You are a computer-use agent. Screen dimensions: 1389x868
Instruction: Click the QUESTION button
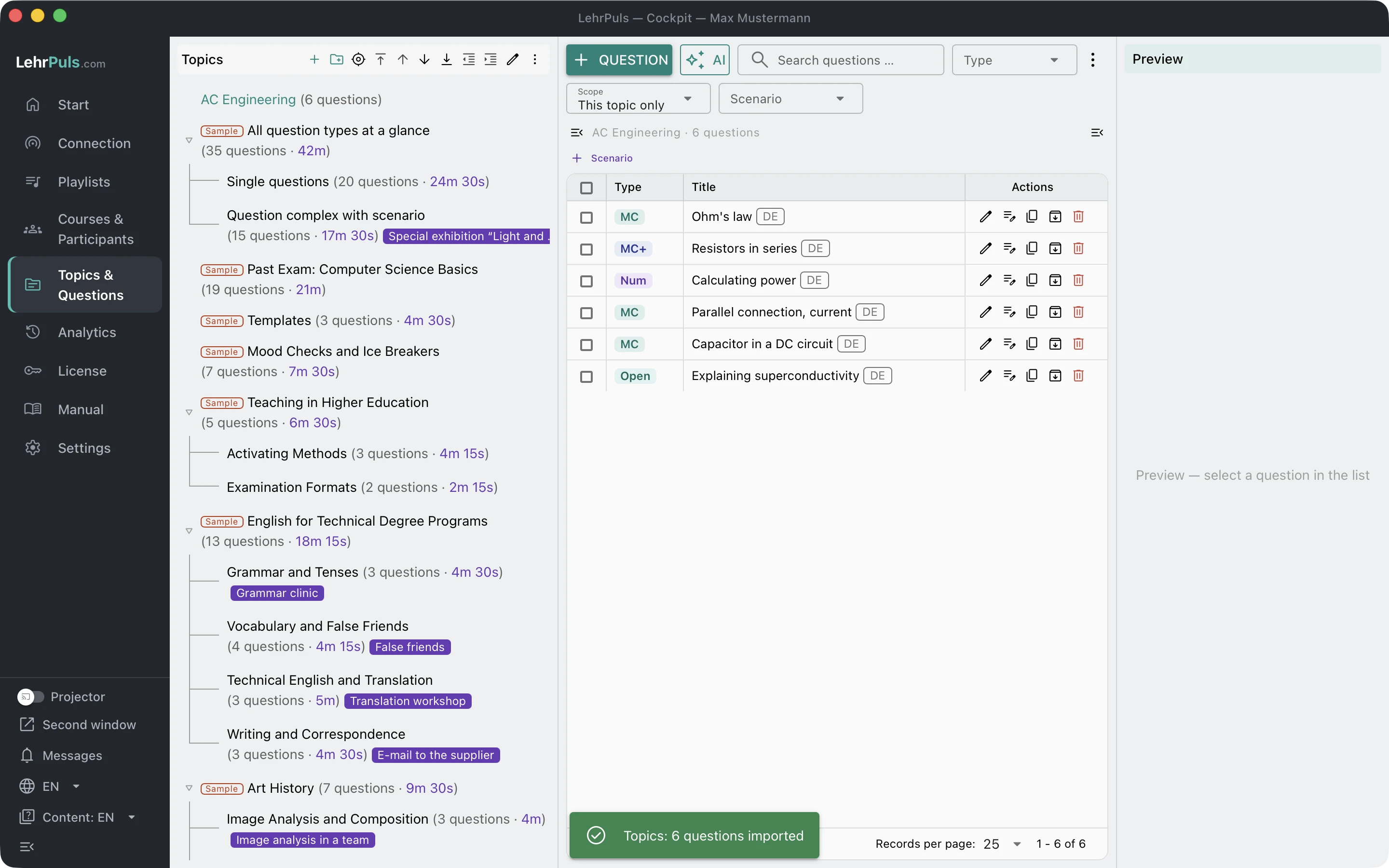click(619, 60)
